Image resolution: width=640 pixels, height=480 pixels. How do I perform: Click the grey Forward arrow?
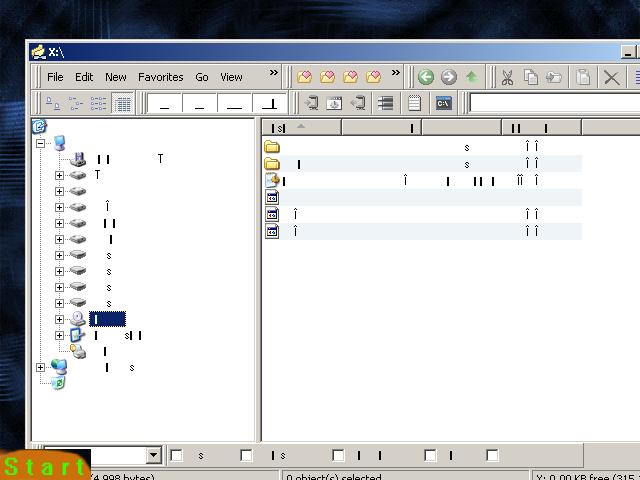point(449,77)
